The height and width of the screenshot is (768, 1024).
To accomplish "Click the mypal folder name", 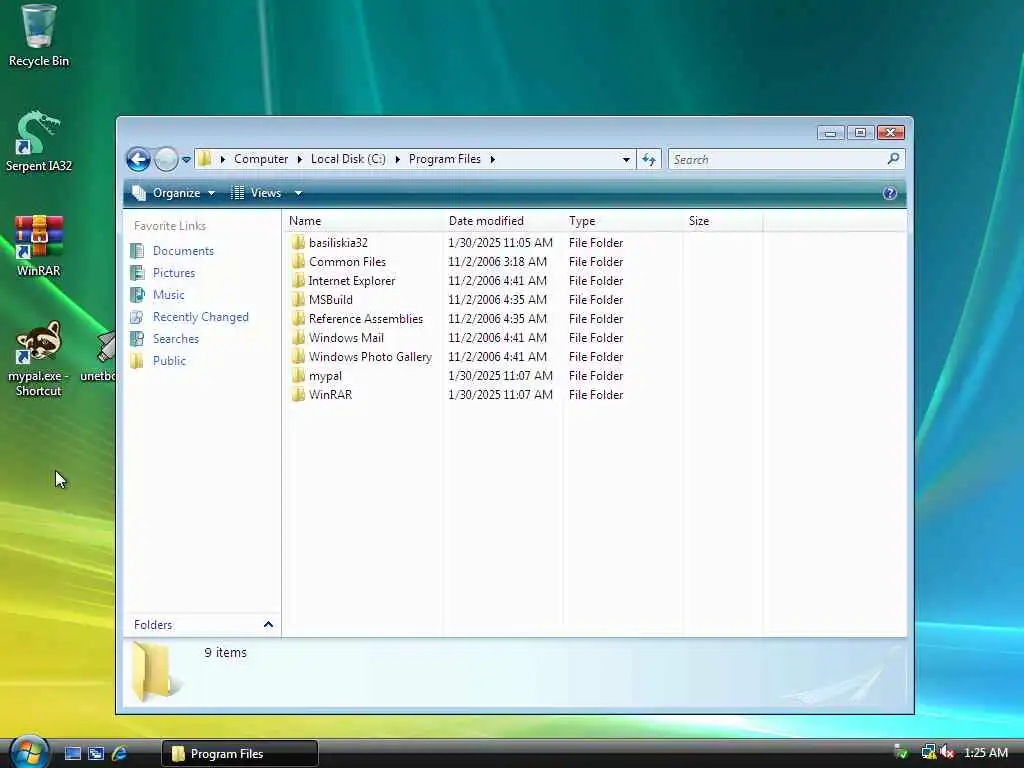I will 325,376.
